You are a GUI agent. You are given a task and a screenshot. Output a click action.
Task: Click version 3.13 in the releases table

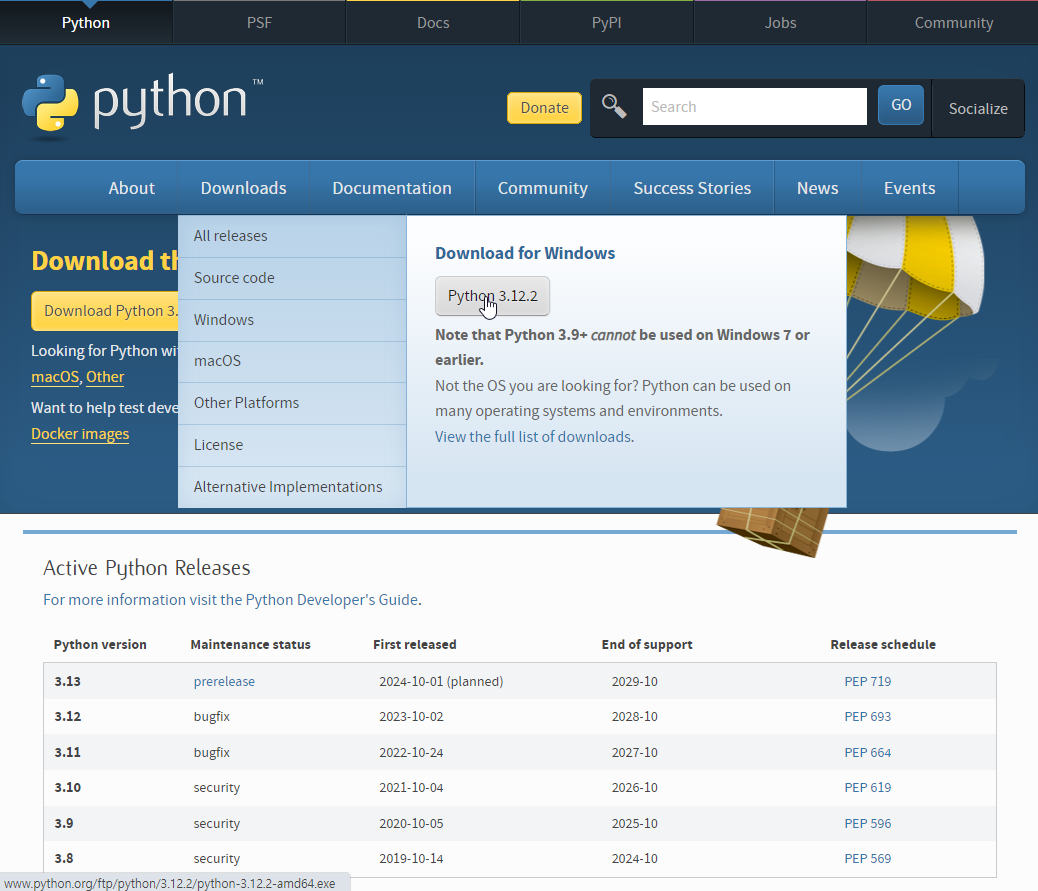click(x=68, y=681)
